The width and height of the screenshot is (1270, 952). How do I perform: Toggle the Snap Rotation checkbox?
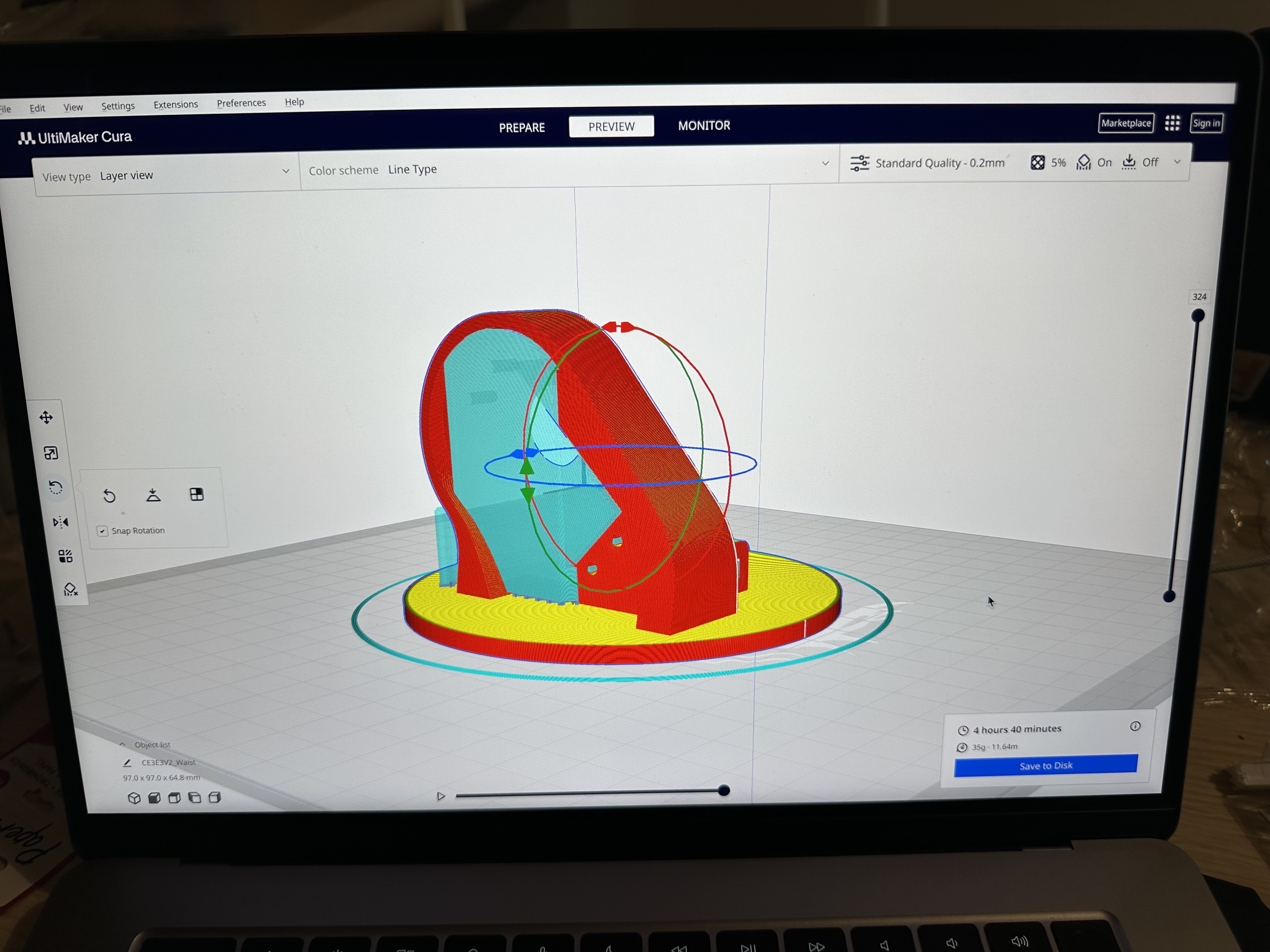102,531
